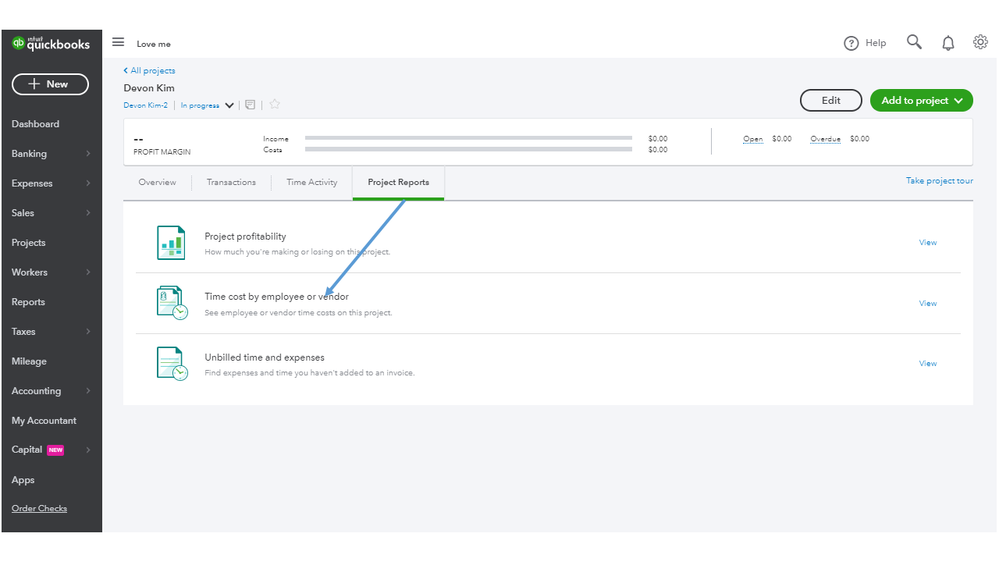Open the In progress status dropdown
Screen dimensions: 999x562
[x=230, y=105]
